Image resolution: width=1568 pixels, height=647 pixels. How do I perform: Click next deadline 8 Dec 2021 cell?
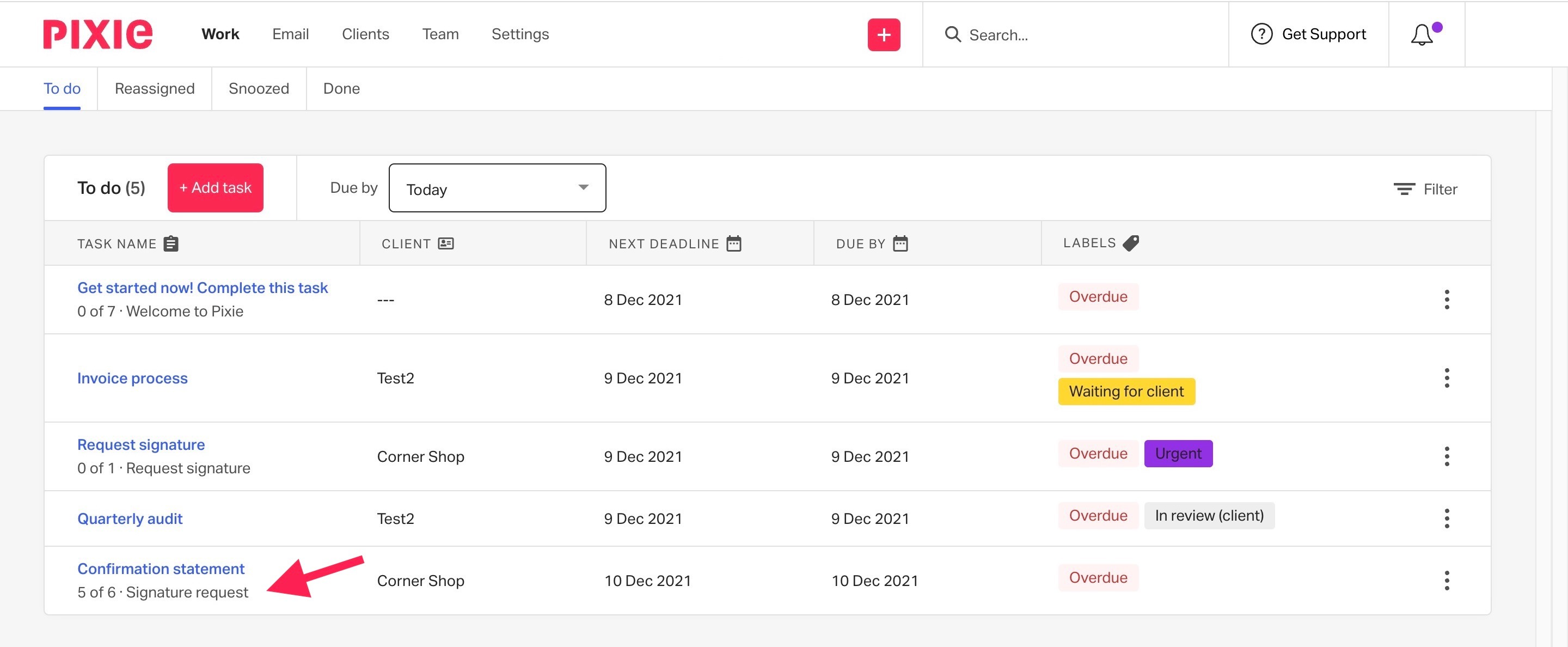click(643, 300)
